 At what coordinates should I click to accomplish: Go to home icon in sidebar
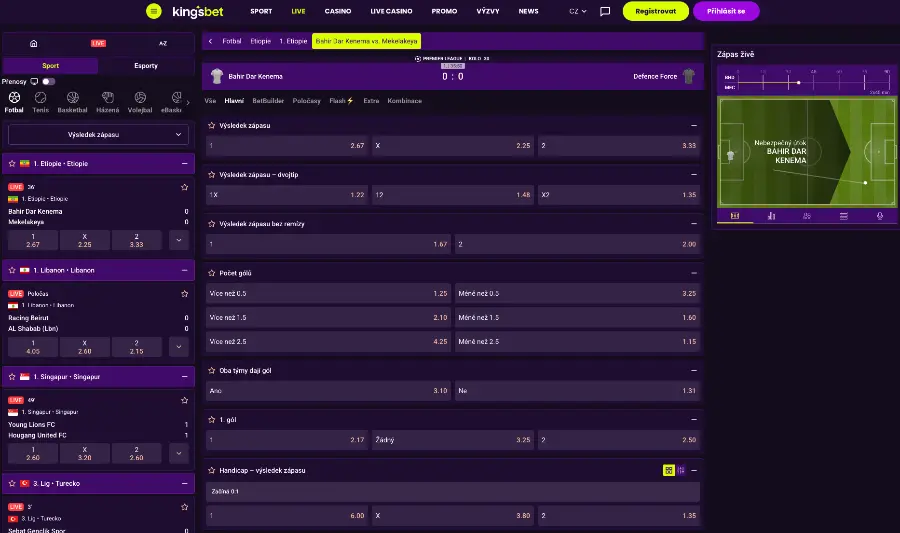(x=33, y=44)
